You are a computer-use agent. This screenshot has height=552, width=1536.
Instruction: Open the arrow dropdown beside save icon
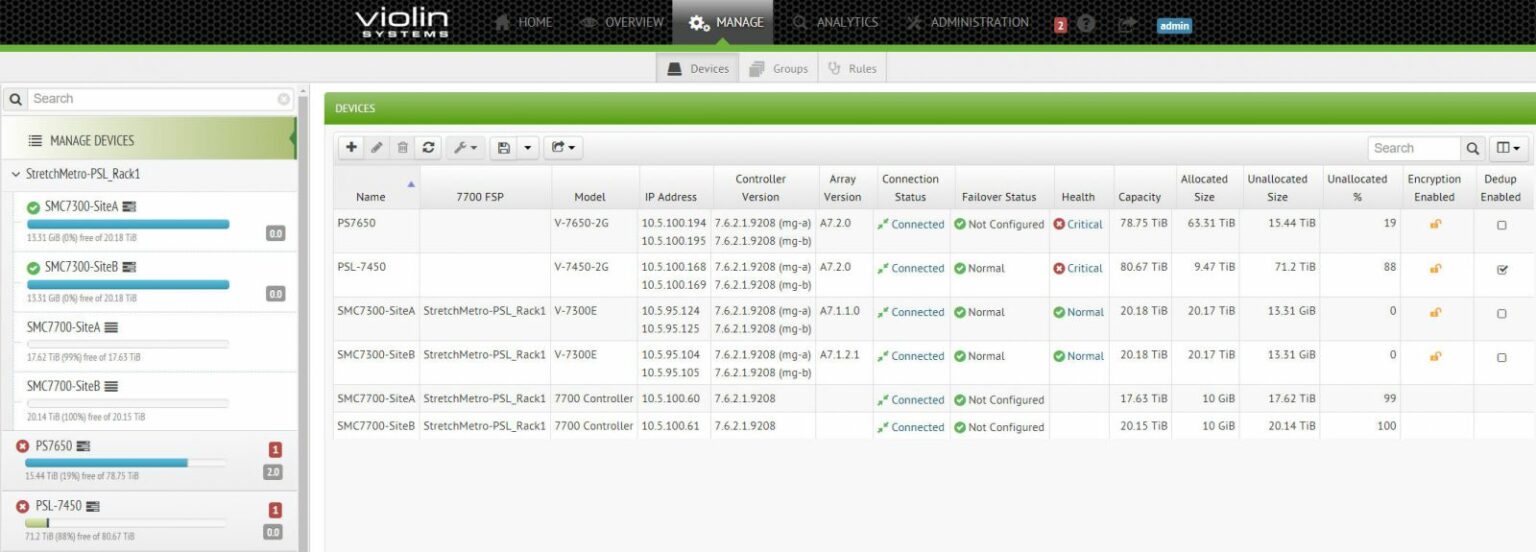point(528,147)
